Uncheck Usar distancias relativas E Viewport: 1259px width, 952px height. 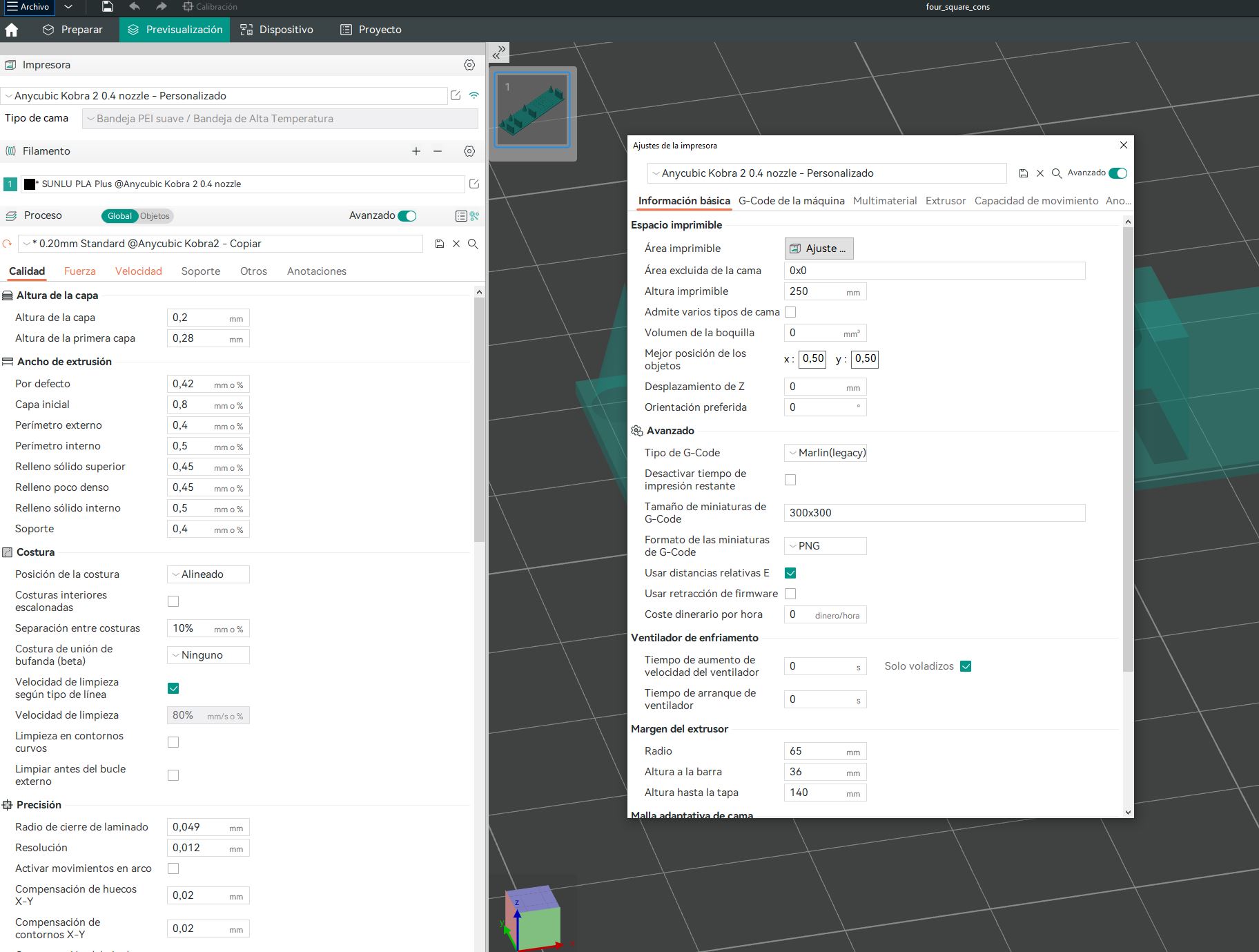[x=790, y=573]
